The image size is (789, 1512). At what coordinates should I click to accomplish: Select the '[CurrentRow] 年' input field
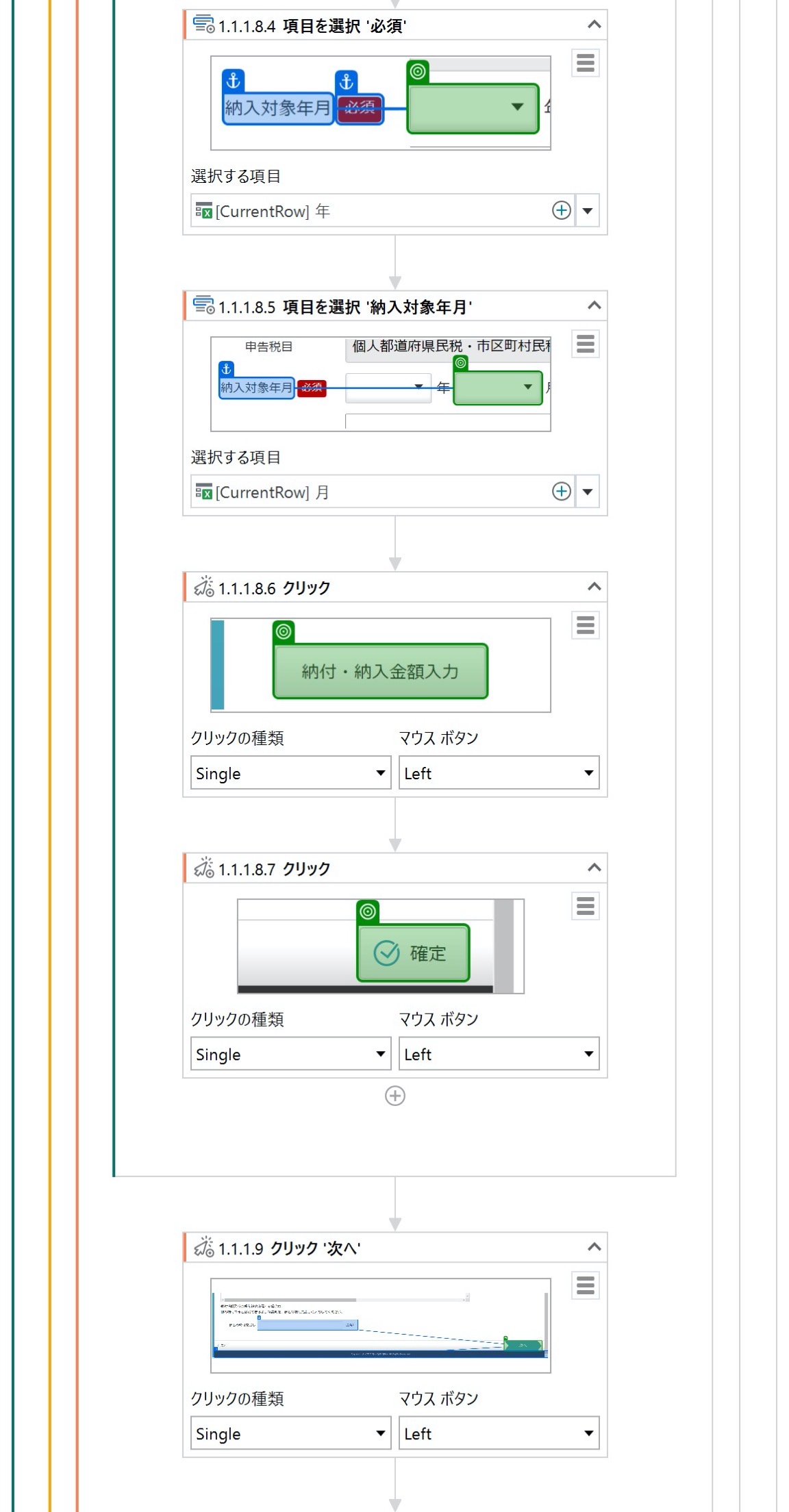[x=382, y=210]
